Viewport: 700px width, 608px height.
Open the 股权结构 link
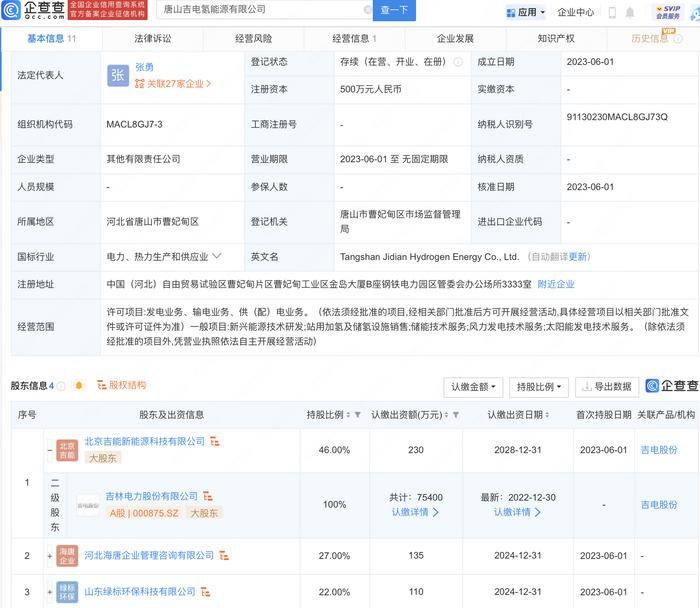[121, 385]
